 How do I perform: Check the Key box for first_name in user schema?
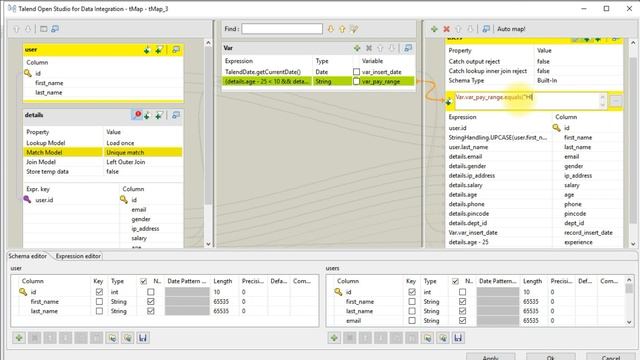(99, 301)
